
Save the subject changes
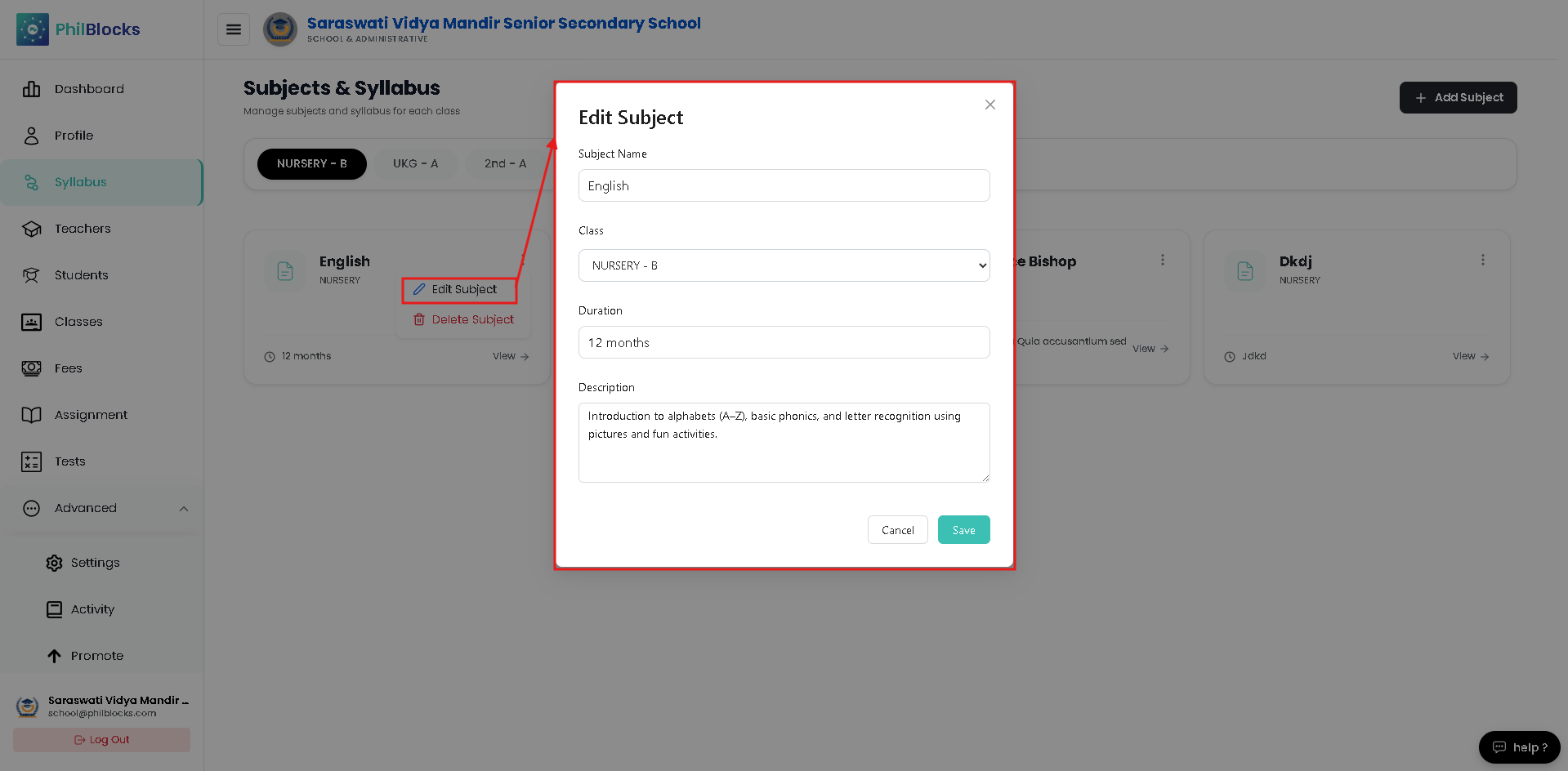click(963, 530)
